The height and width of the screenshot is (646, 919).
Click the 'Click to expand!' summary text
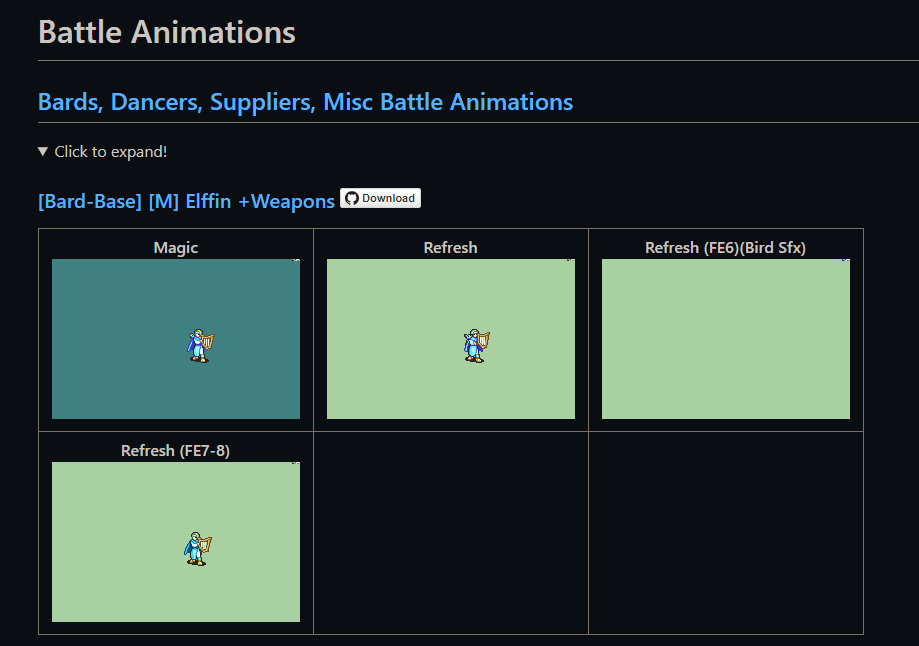[111, 152]
